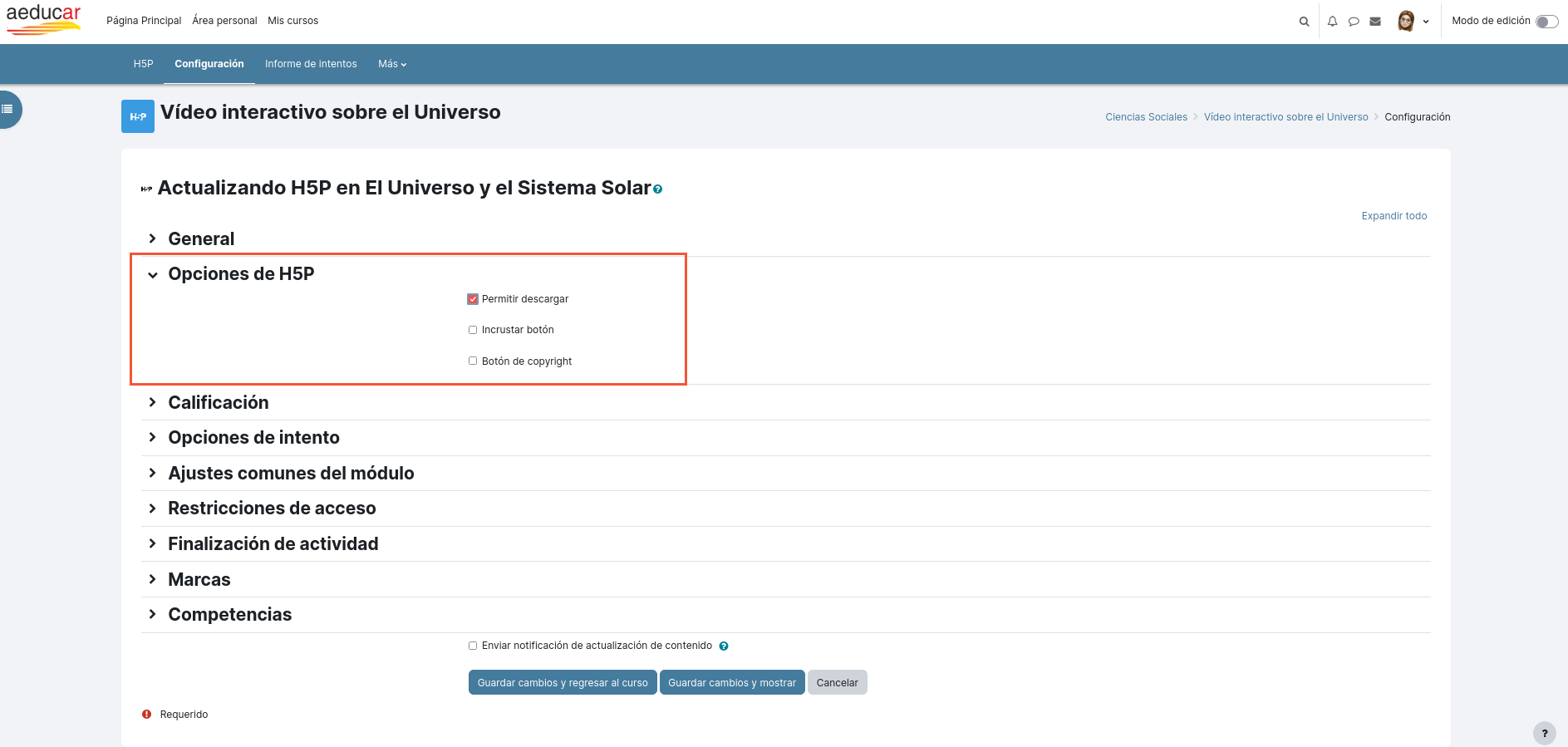Uncheck Permitir descargar

coord(473,299)
